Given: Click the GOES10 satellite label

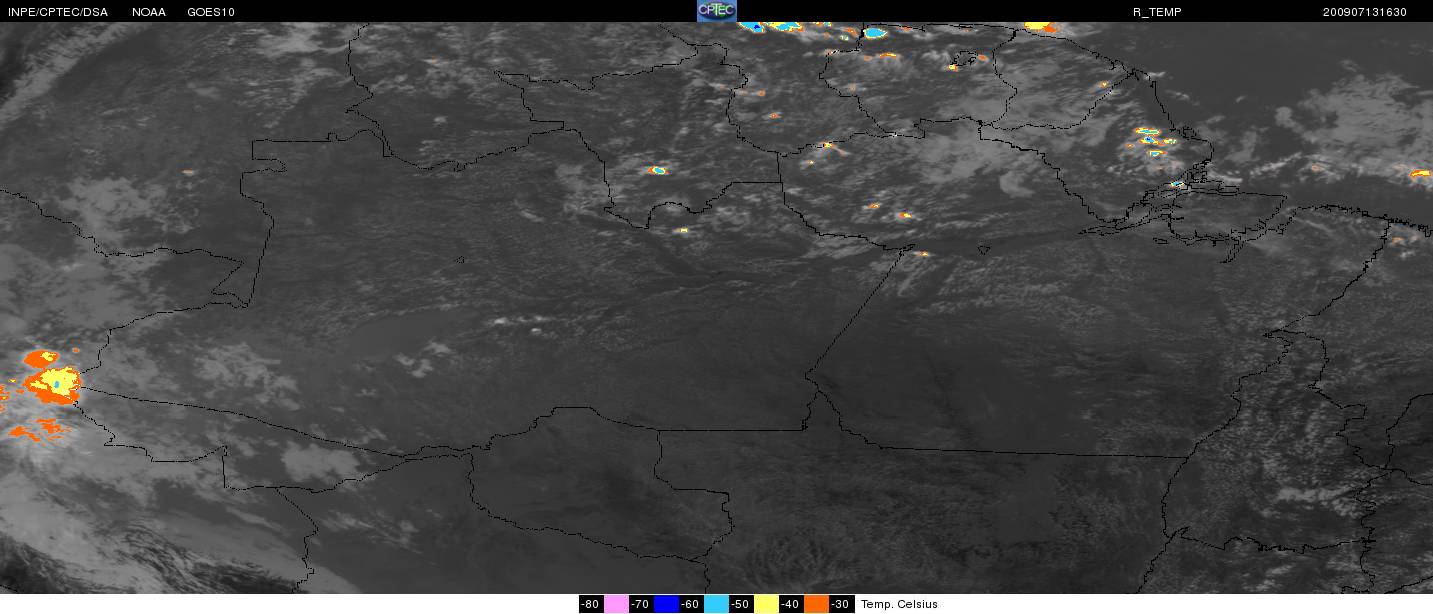Looking at the screenshot, I should click(211, 12).
